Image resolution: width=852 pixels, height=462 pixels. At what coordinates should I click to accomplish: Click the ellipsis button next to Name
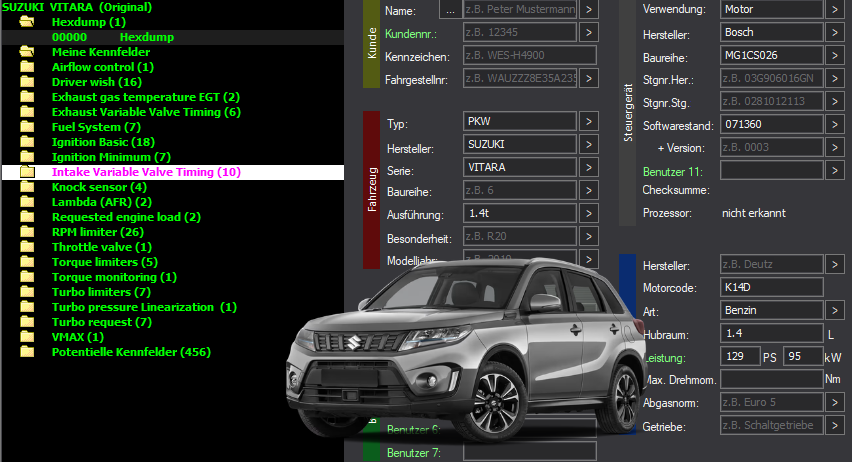[450, 10]
